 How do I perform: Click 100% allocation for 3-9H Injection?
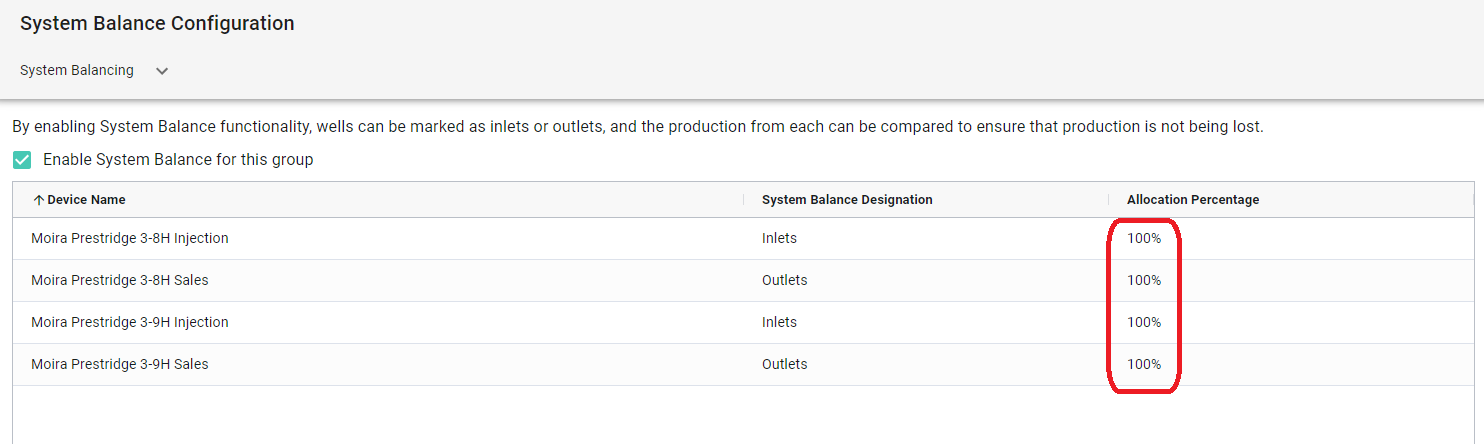(1144, 323)
